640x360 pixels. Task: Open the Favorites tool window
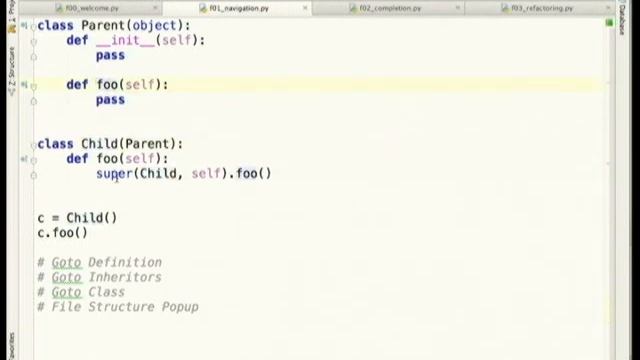(12, 346)
